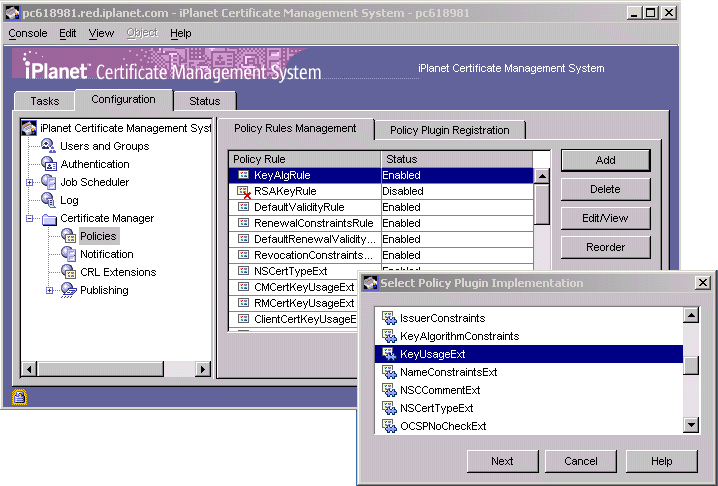Click the Policies node icon

[69, 236]
